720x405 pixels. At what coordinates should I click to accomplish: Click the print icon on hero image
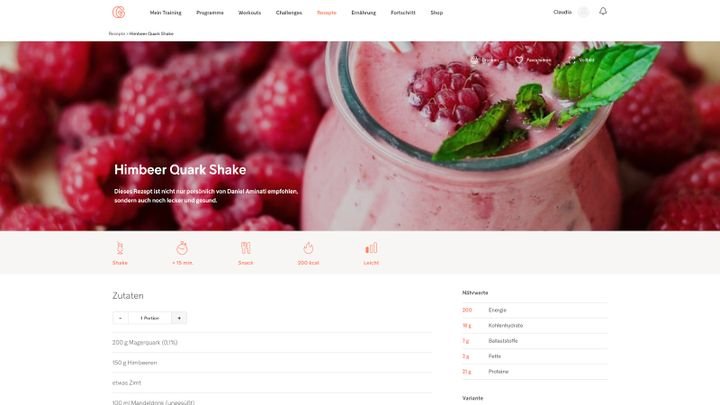475,60
